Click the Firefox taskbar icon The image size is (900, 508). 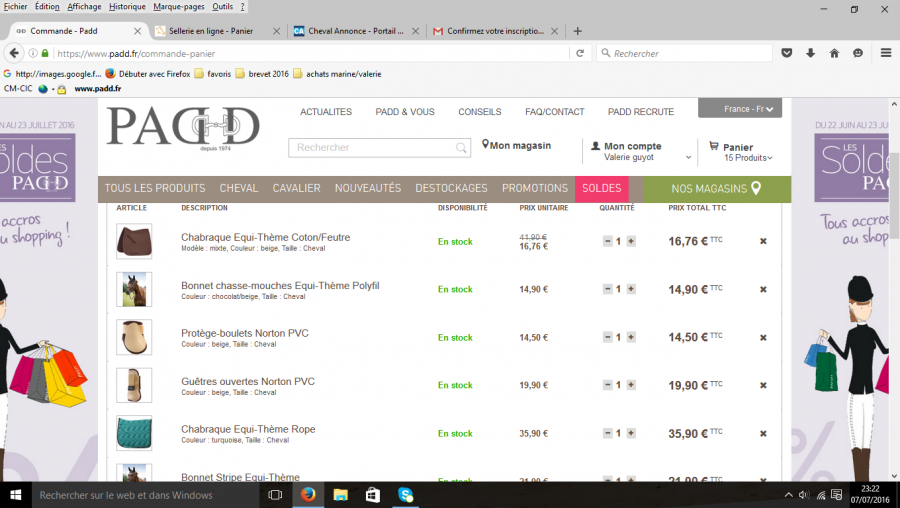[x=308, y=495]
